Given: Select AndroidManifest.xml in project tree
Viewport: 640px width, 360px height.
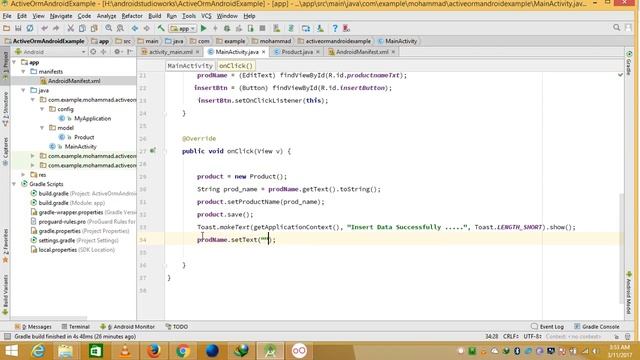Looking at the screenshot, I should [73, 81].
